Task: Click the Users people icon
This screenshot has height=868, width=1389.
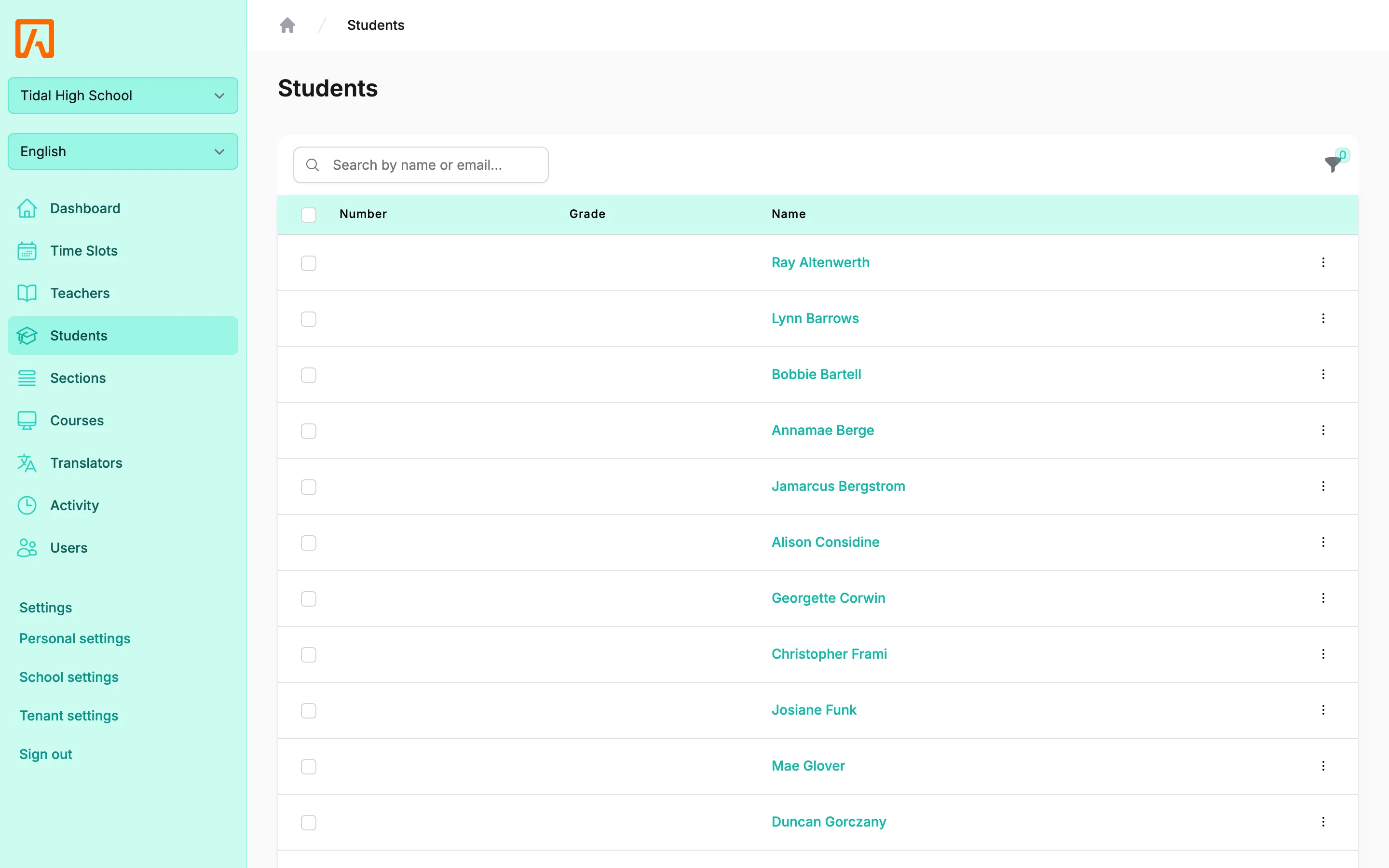Action: [27, 548]
